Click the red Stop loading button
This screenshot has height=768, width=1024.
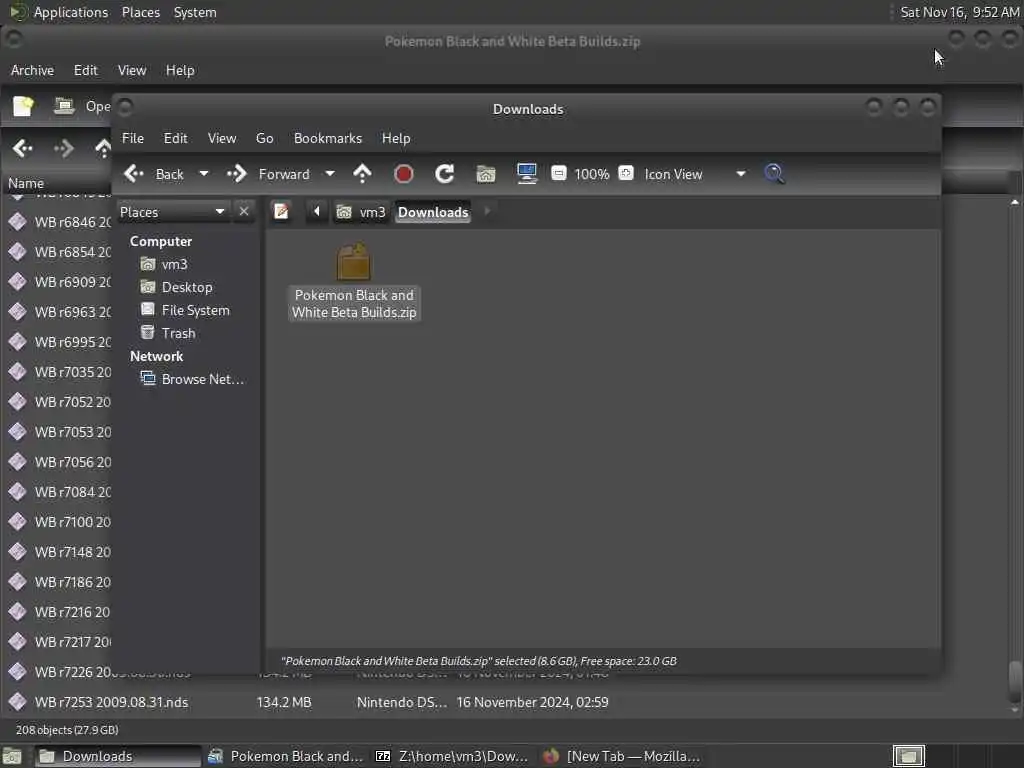tap(404, 174)
